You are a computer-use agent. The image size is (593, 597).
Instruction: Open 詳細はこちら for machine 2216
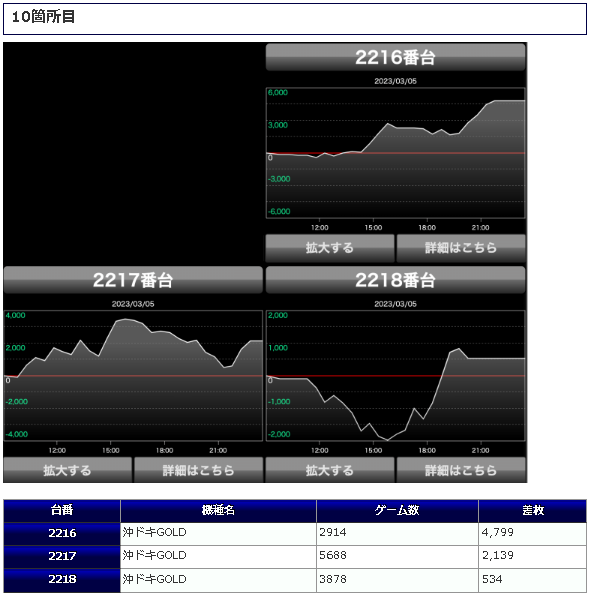(461, 248)
